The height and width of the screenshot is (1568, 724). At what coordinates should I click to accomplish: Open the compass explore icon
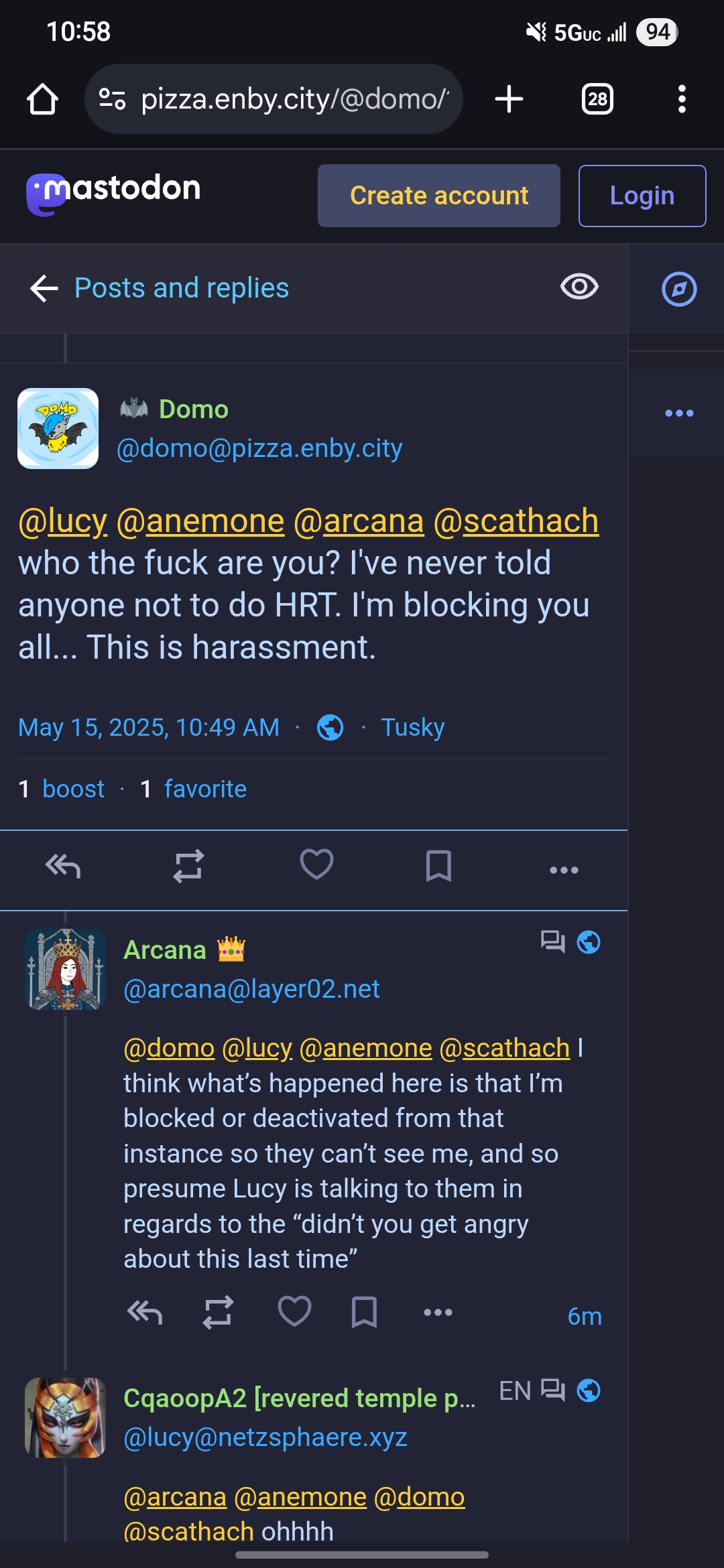(x=679, y=289)
